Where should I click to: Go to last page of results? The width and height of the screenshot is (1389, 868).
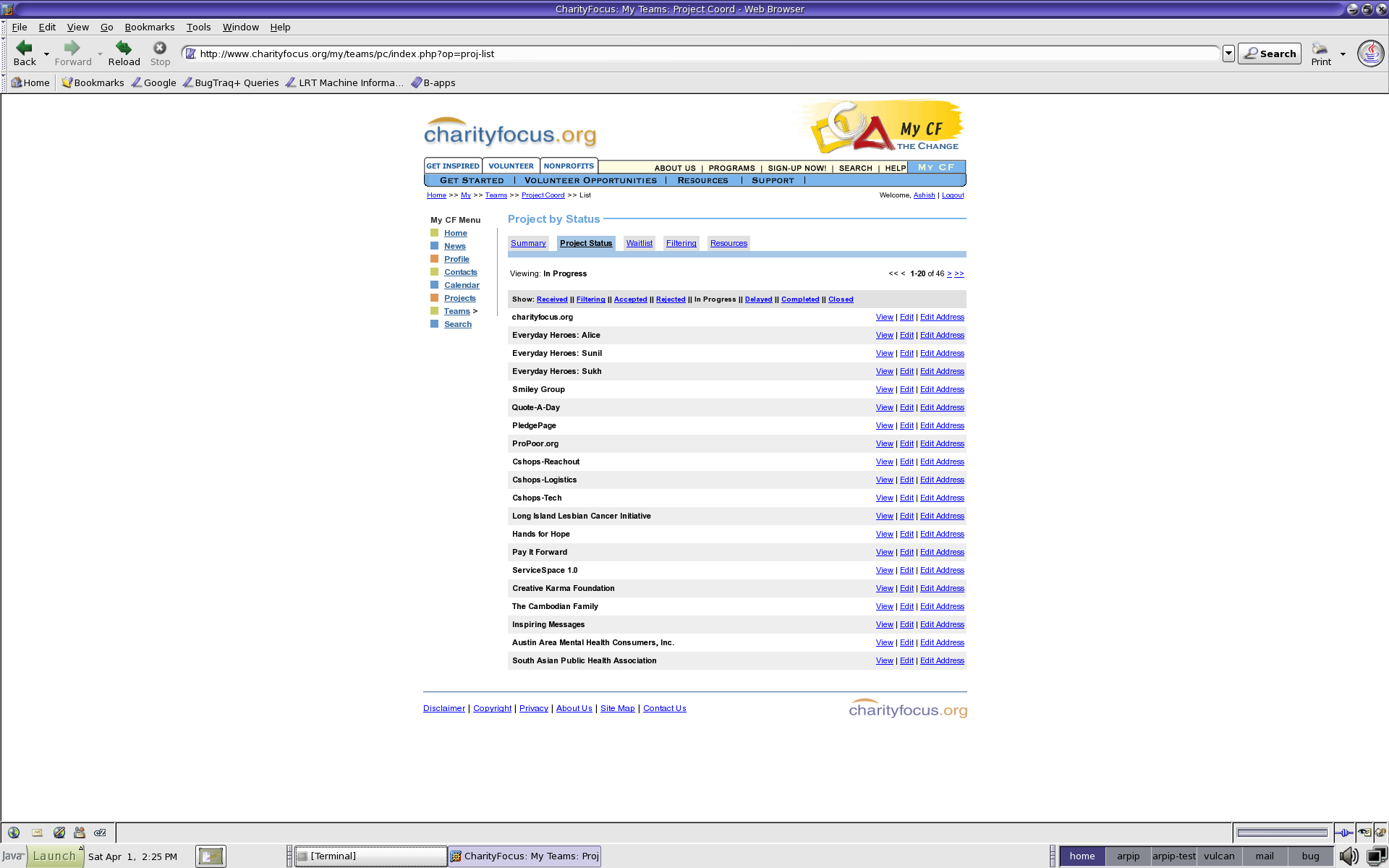pyautogui.click(x=959, y=273)
